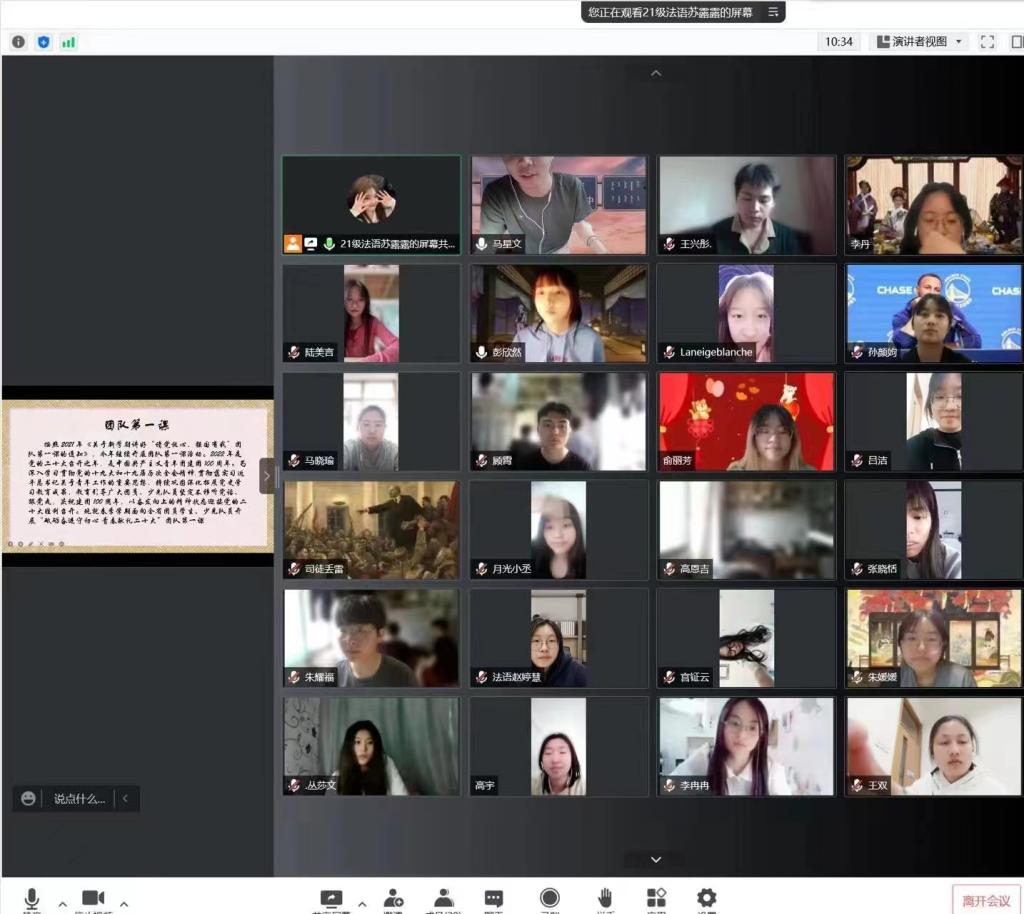
Task: Click the 说点什么 chat input field
Action: pos(78,798)
